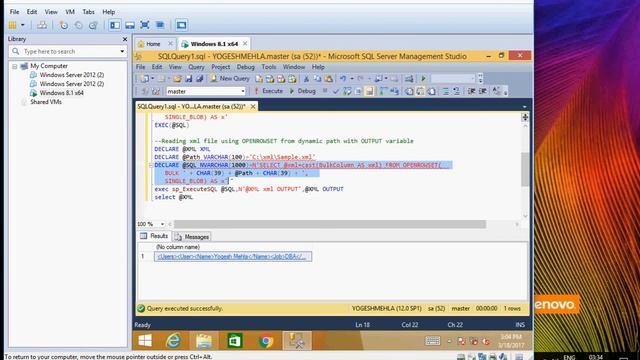This screenshot has height=360, width=640.
Task: Copy selected text using SSMS toolbar
Action: coord(317,78)
